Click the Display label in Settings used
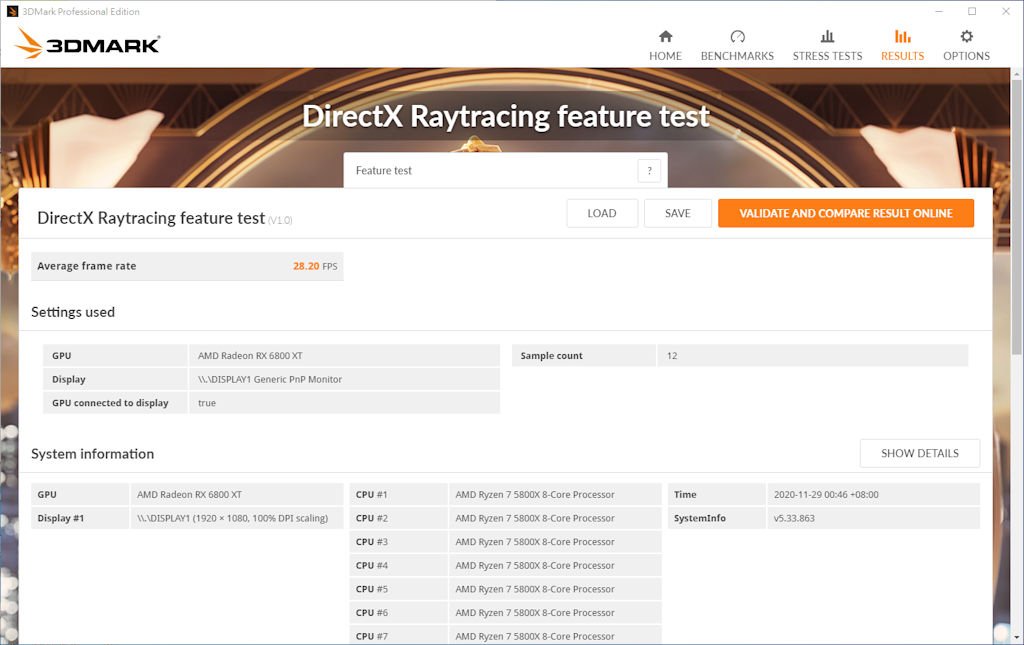1024x645 pixels. click(69, 379)
